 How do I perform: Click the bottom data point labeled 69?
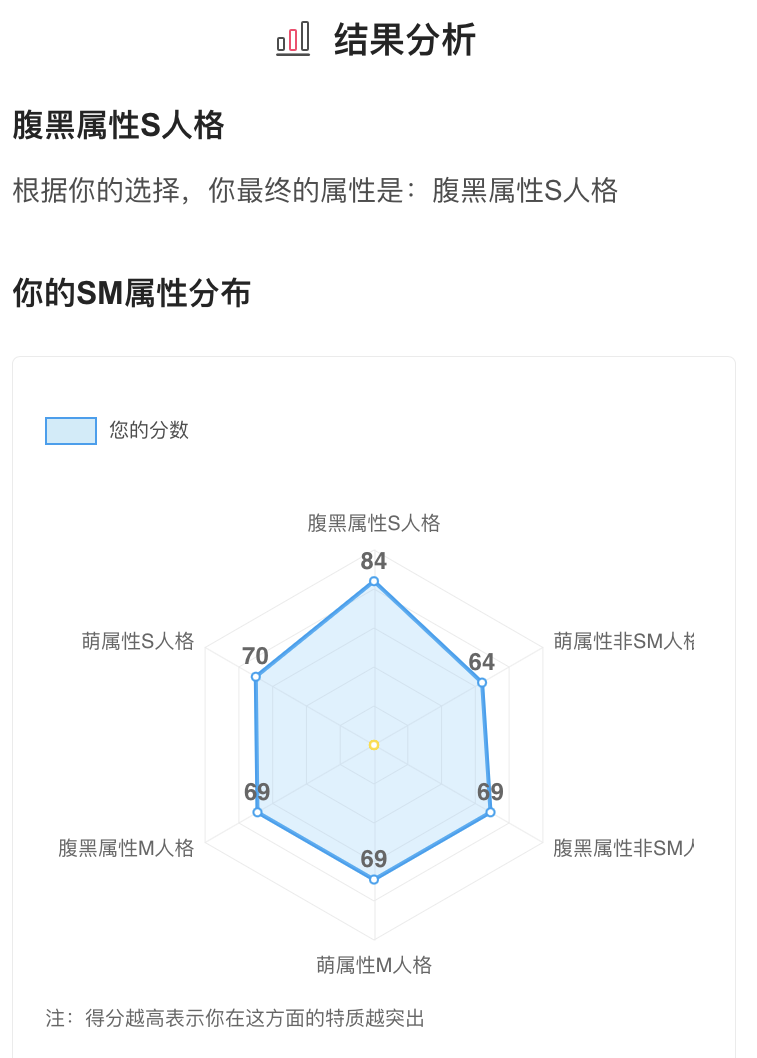click(374, 879)
